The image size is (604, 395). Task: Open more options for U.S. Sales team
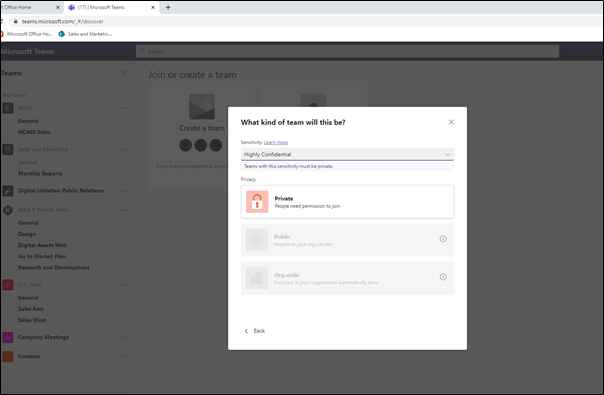click(124, 285)
